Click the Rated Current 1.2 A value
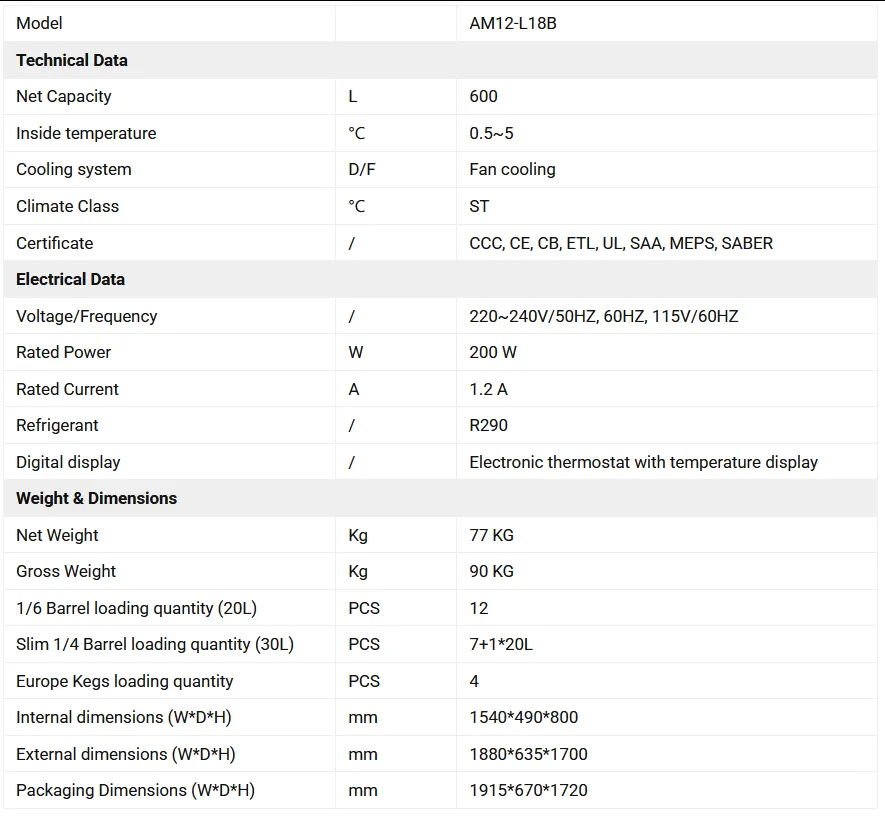 pyautogui.click(x=488, y=389)
